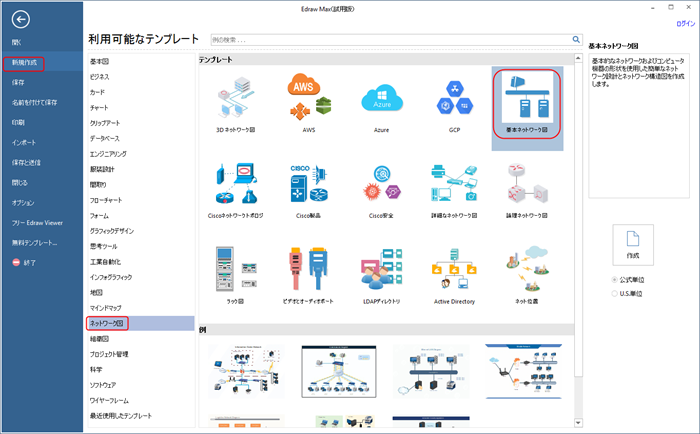Select the チャート category
The width and height of the screenshot is (700, 434).
click(x=99, y=108)
